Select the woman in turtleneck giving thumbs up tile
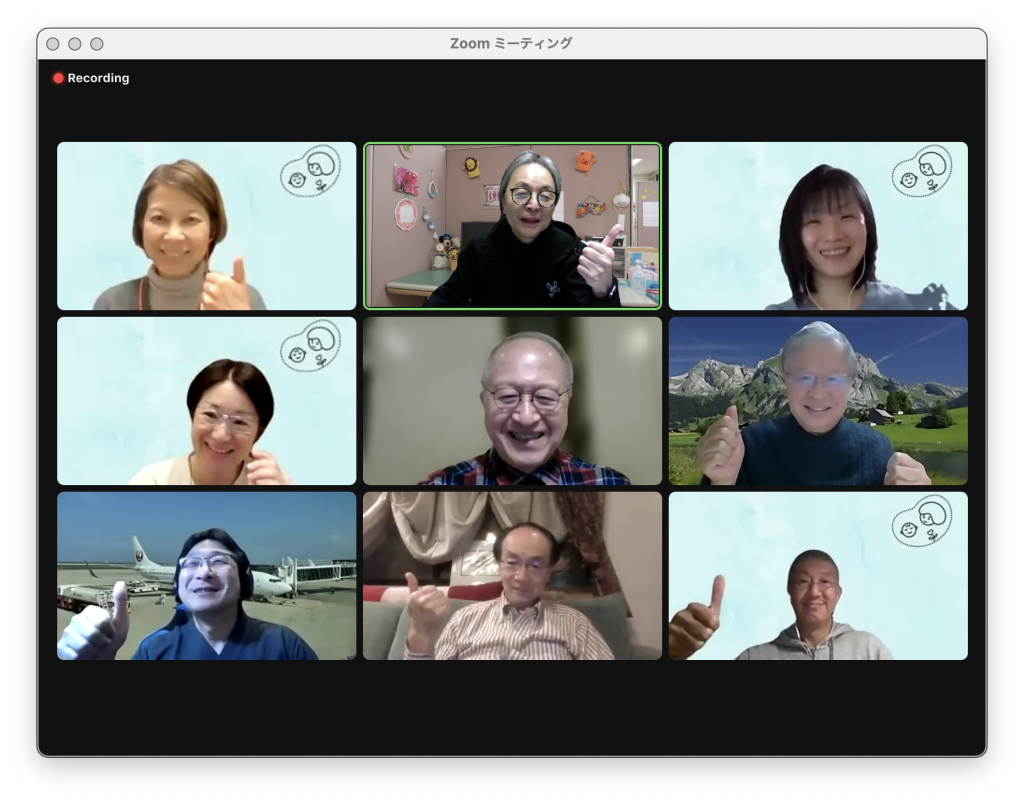Screen dimensions: 1024x803 (x=206, y=226)
